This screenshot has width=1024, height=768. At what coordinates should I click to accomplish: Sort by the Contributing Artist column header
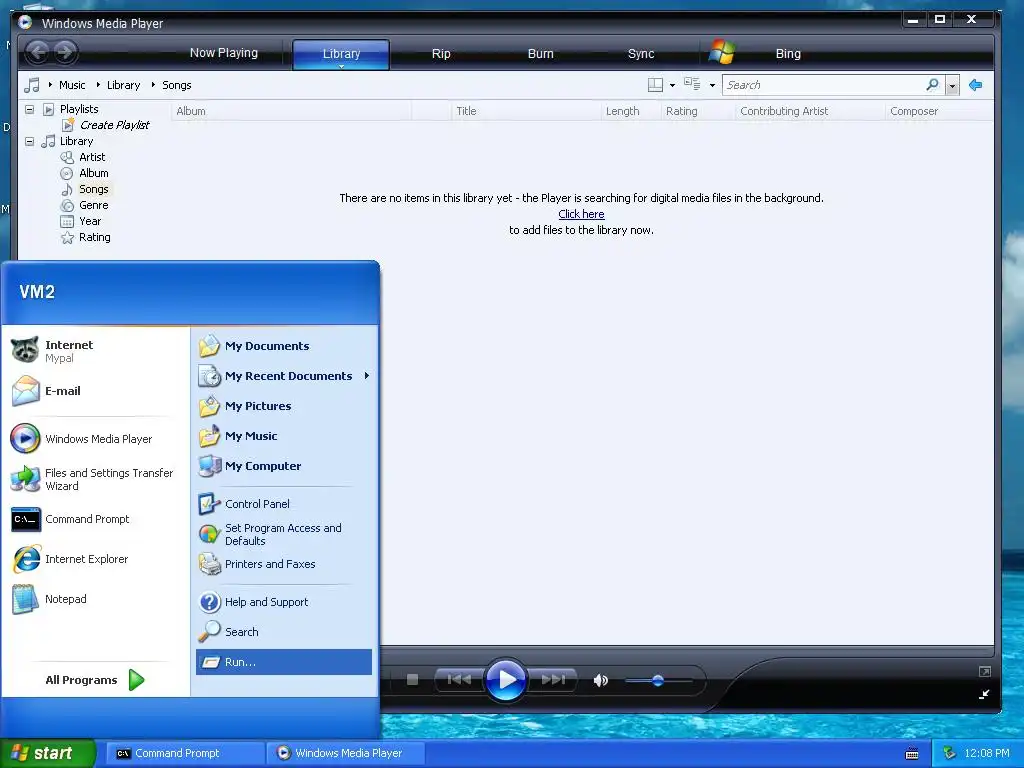coord(810,111)
